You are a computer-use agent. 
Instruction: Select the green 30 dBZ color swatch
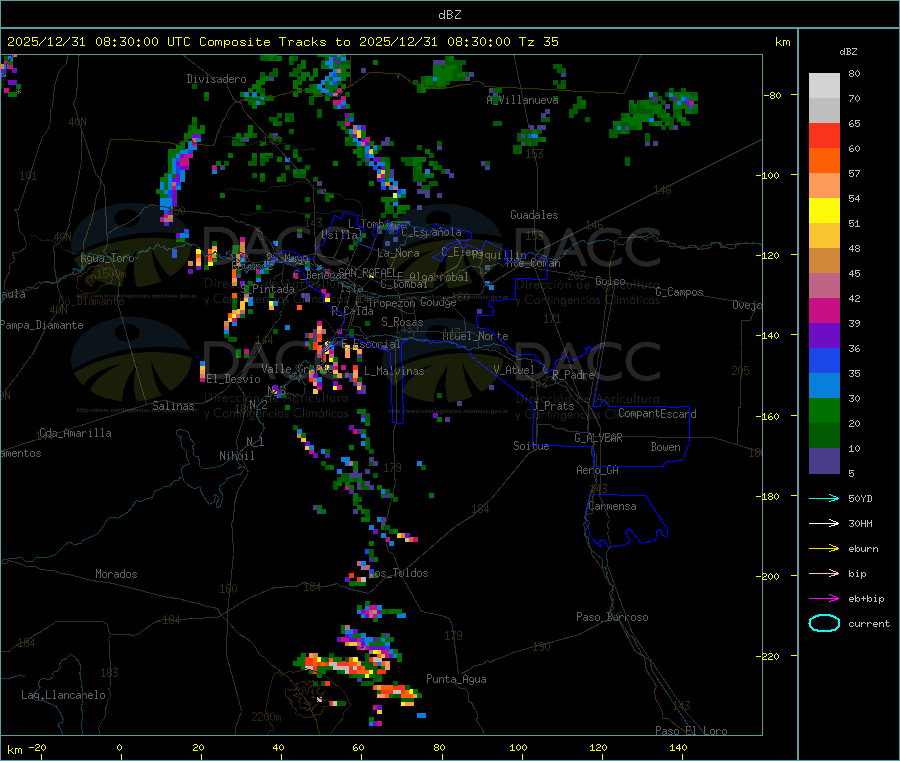coord(824,410)
